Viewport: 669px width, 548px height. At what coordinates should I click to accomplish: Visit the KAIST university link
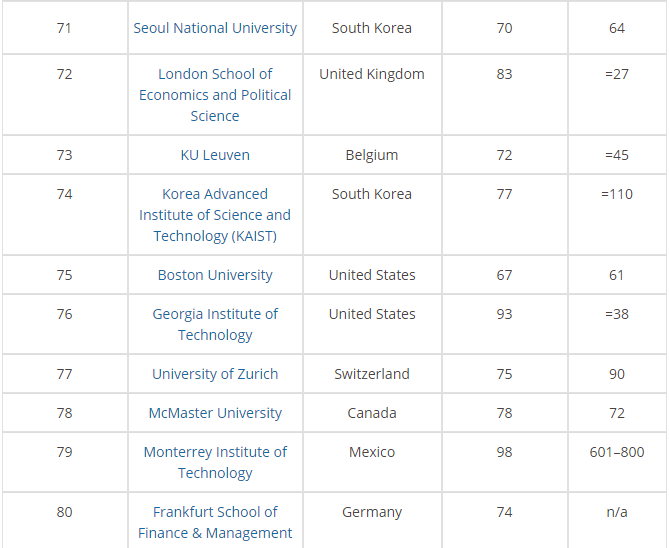pyautogui.click(x=215, y=215)
